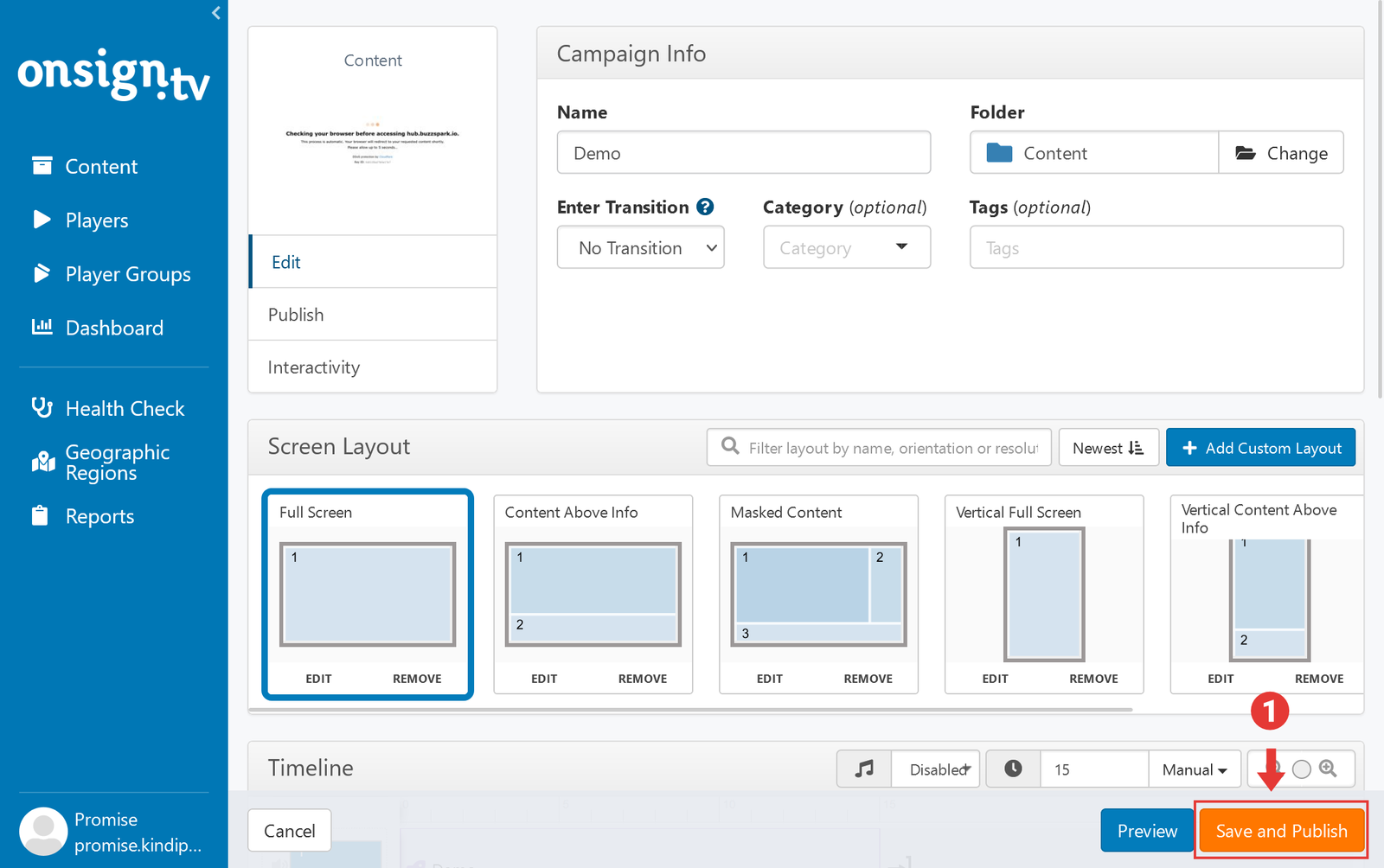Image resolution: width=1384 pixels, height=868 pixels.
Task: Click the Dashboard chart icon
Action: 42,327
